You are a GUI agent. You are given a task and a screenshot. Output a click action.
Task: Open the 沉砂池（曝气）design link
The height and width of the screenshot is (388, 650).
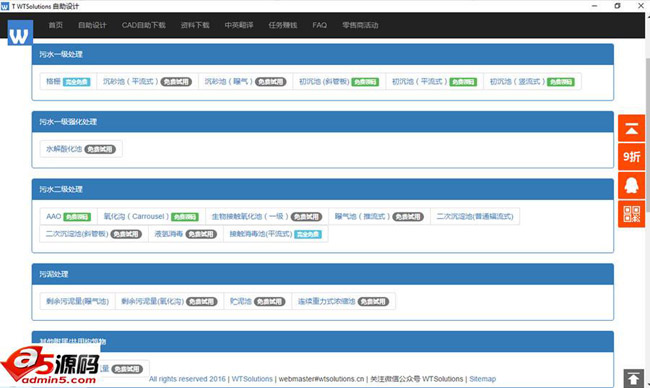(x=245, y=82)
